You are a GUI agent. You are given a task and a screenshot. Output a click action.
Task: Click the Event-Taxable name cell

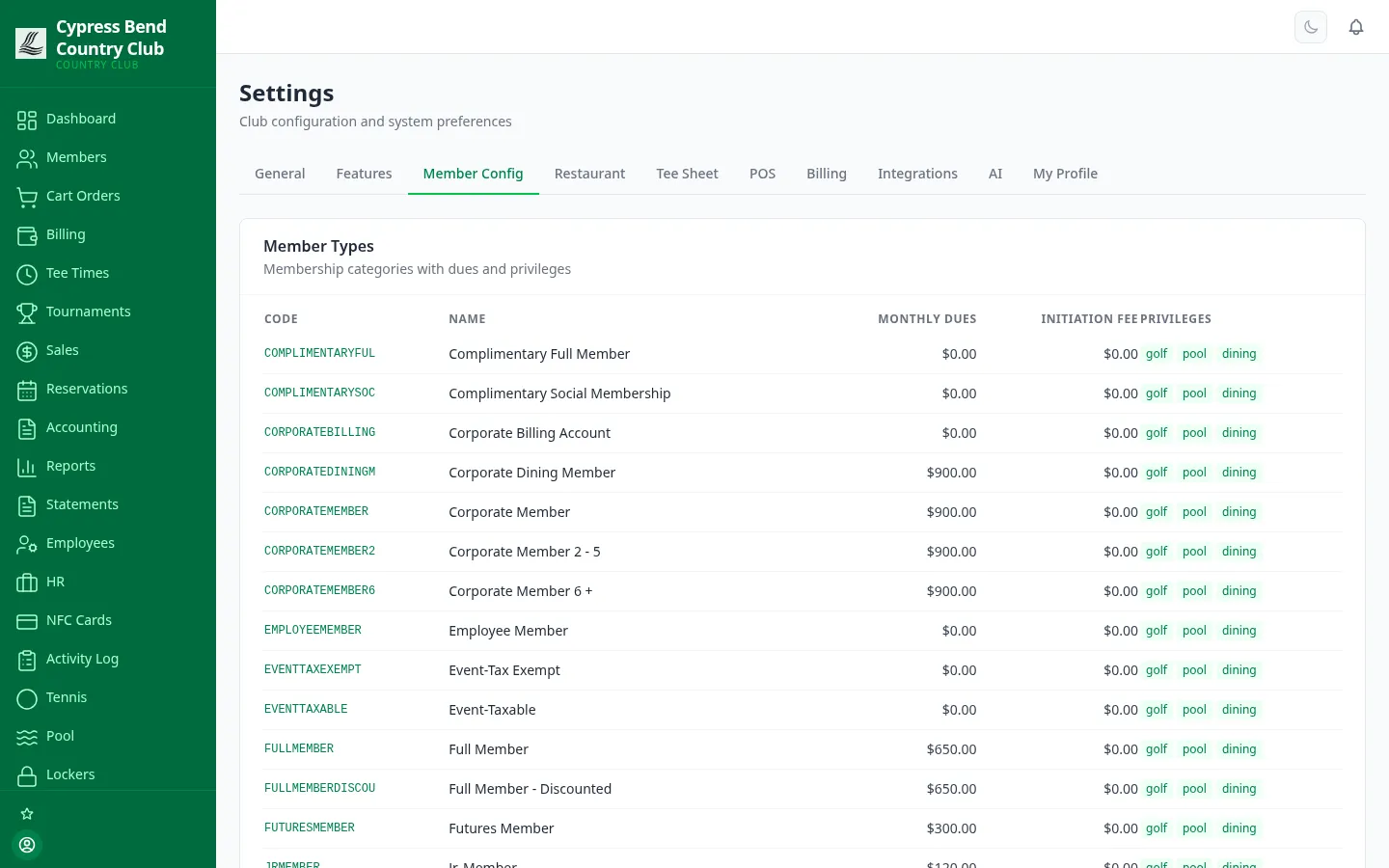(492, 710)
